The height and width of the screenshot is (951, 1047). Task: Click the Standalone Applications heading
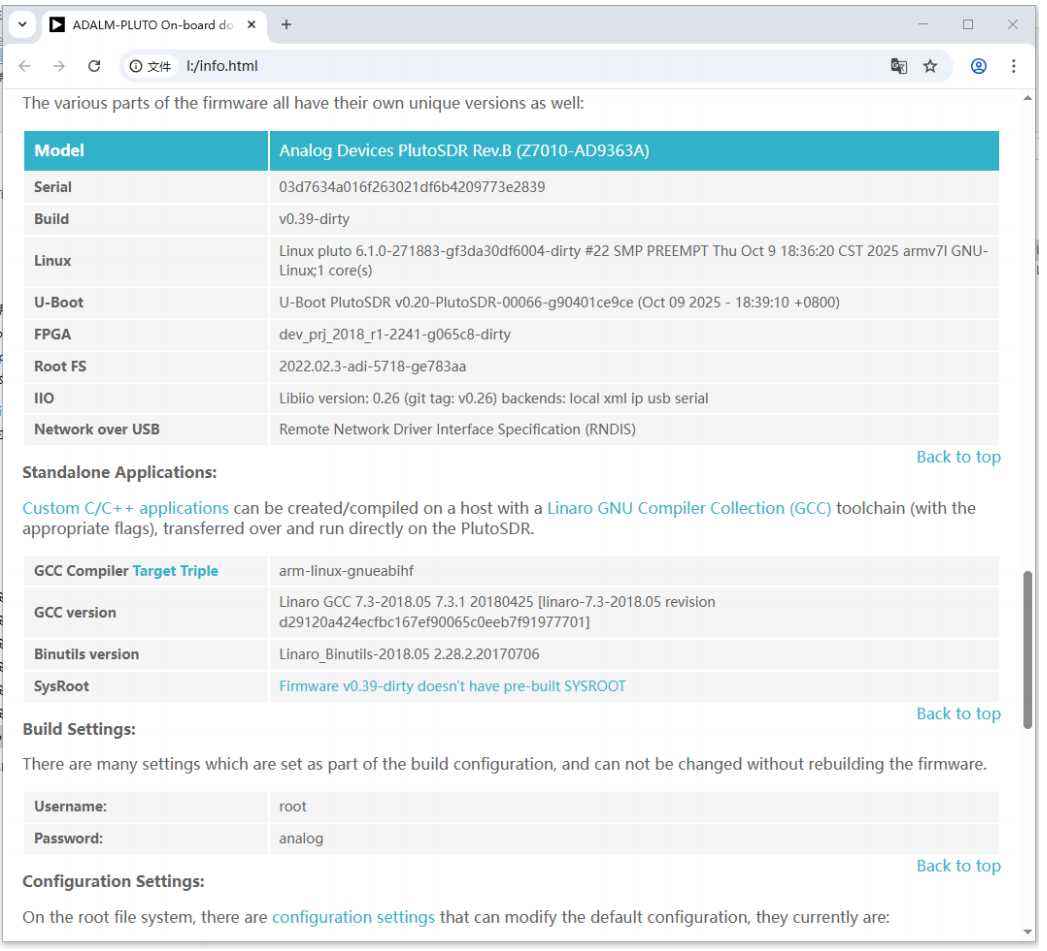pyautogui.click(x=120, y=473)
